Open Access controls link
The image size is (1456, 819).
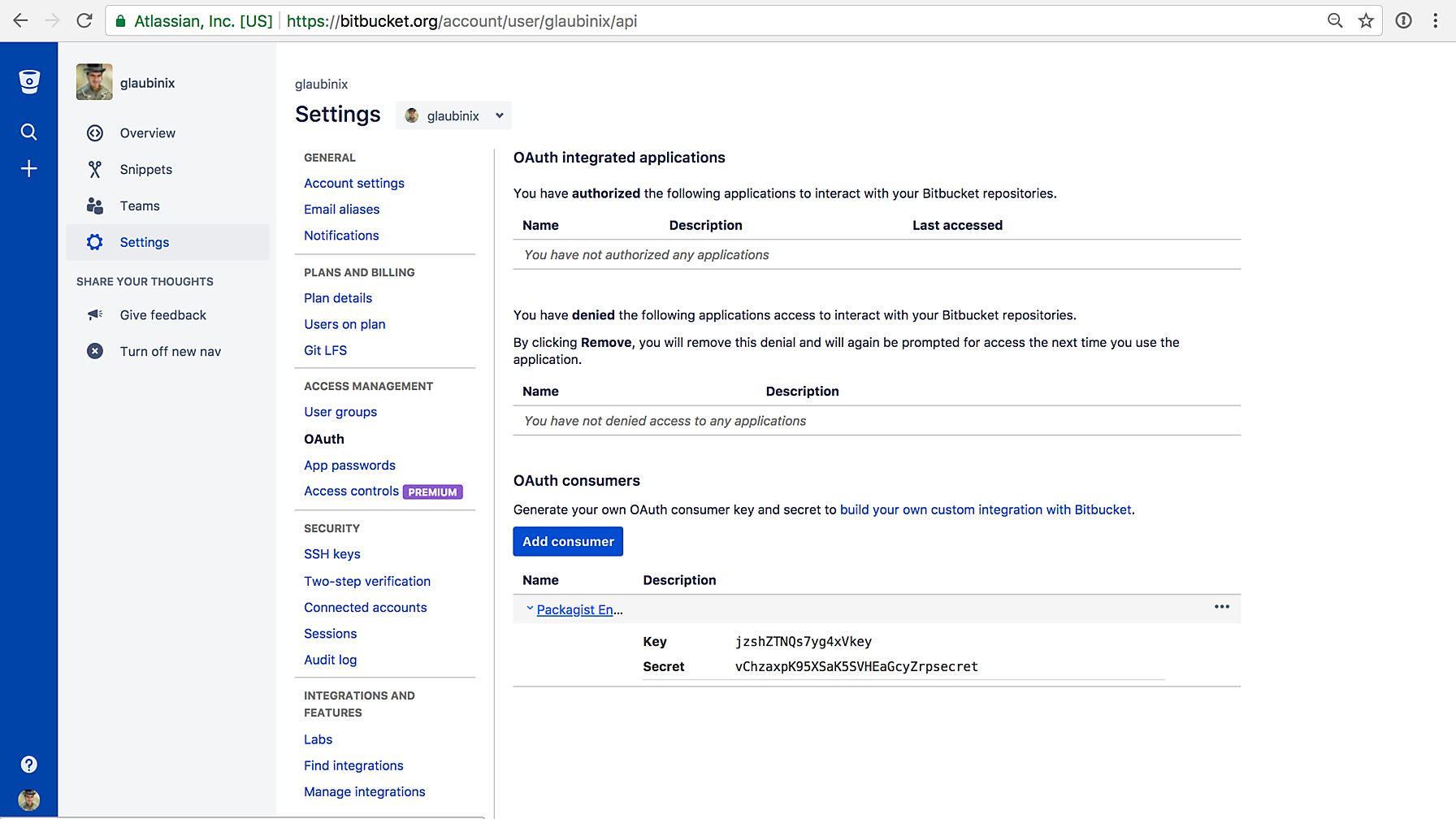351,492
